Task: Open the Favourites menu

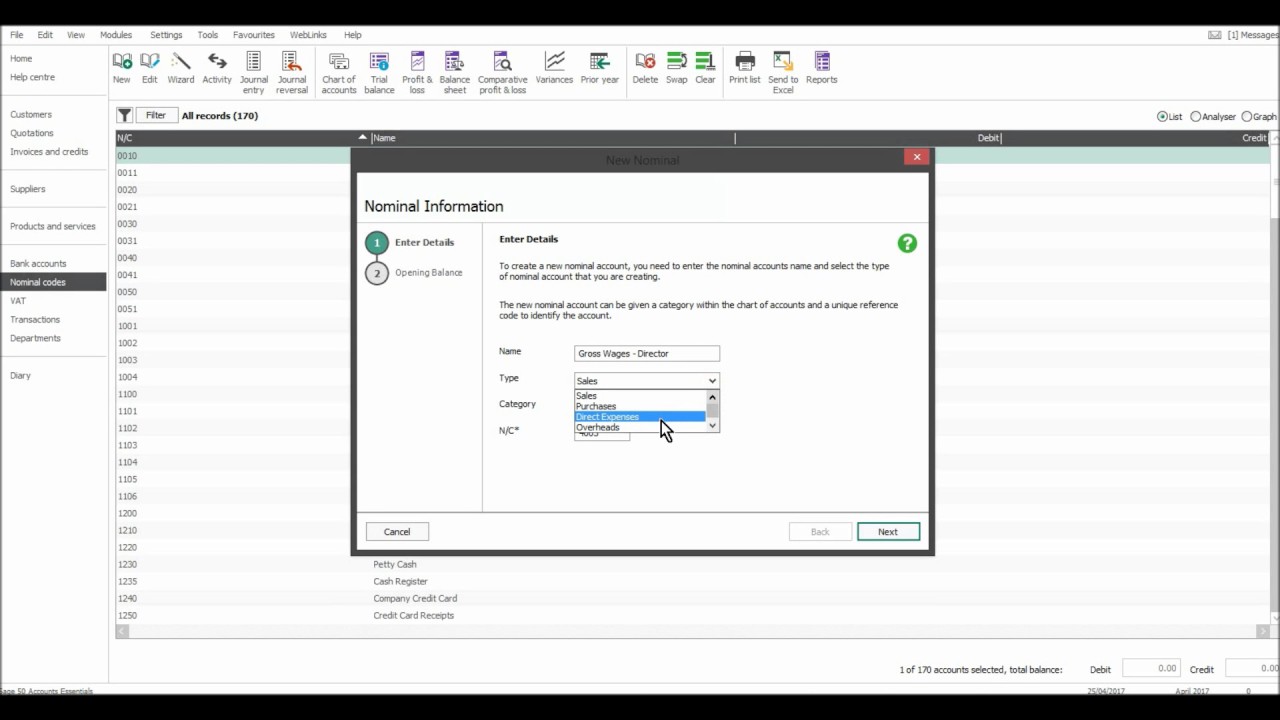Action: point(254,35)
